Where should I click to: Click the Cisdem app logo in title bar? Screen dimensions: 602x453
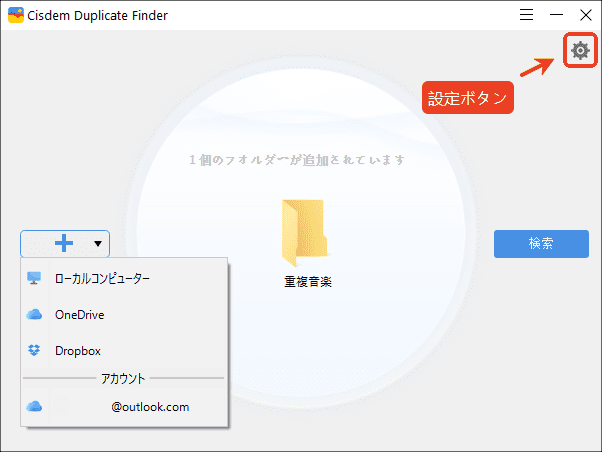tap(16, 15)
